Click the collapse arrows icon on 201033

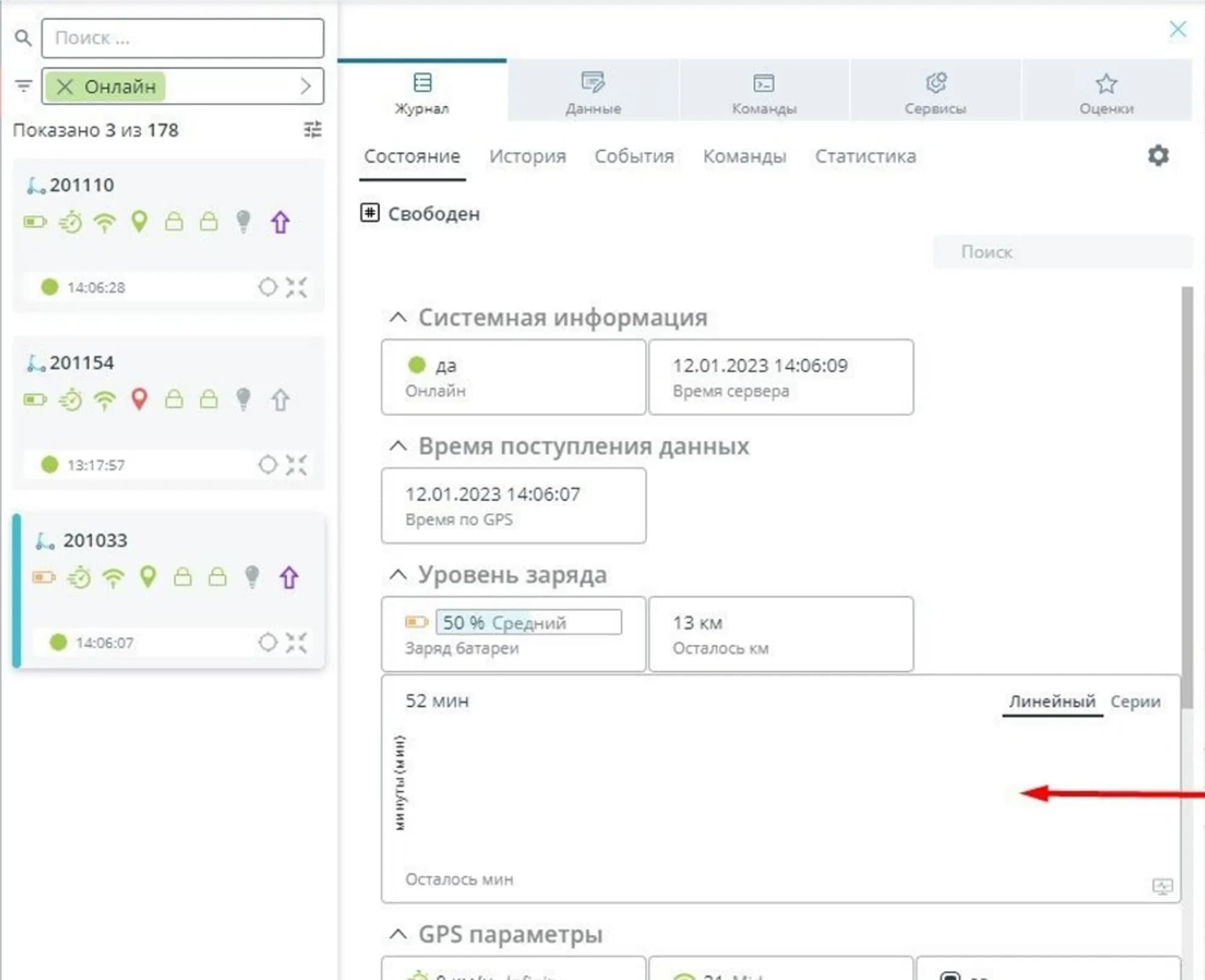tap(296, 643)
